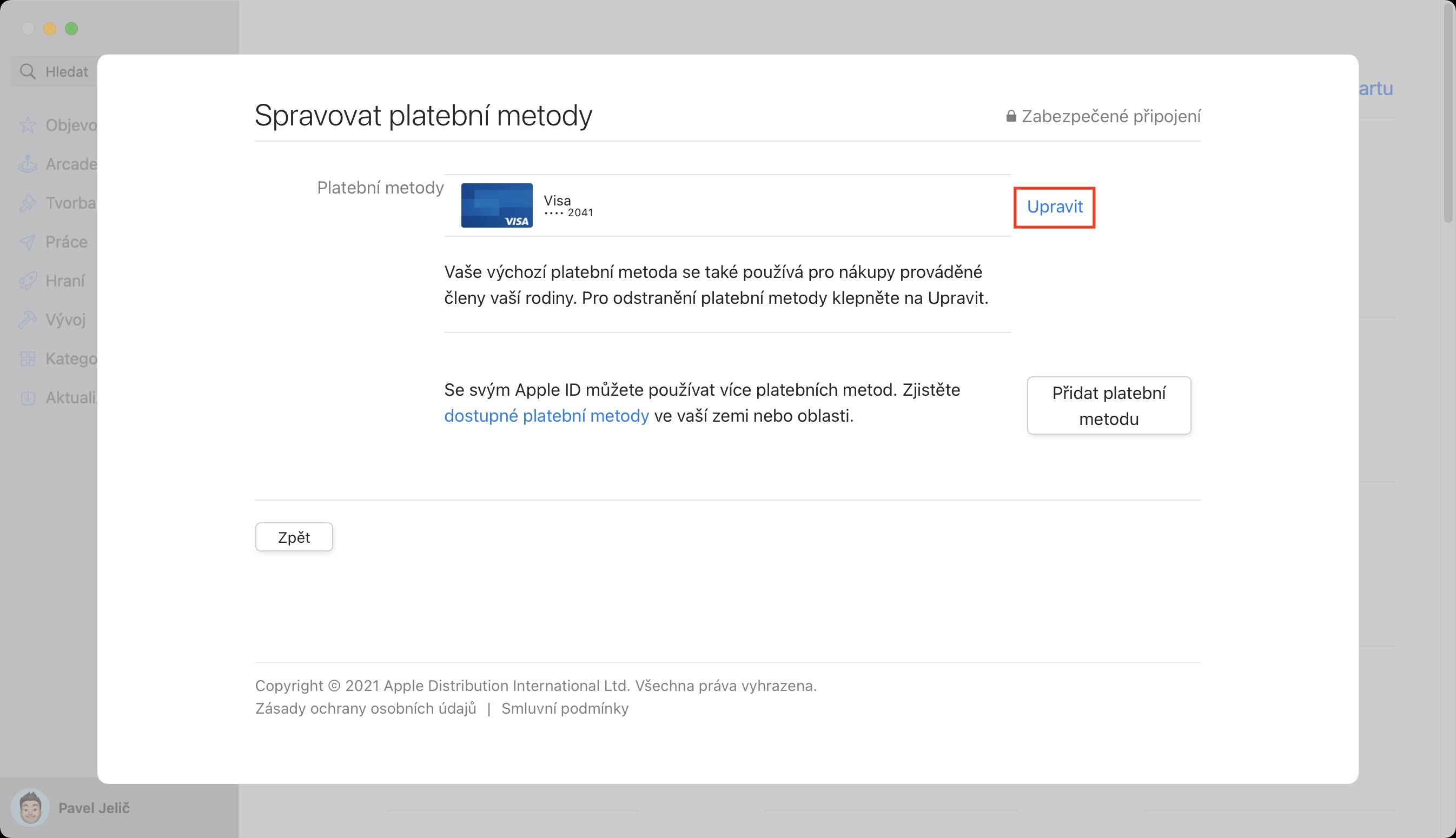Image resolution: width=1456 pixels, height=838 pixels.
Task: Open Zásady ochrany osobních údajů link
Action: (x=366, y=708)
